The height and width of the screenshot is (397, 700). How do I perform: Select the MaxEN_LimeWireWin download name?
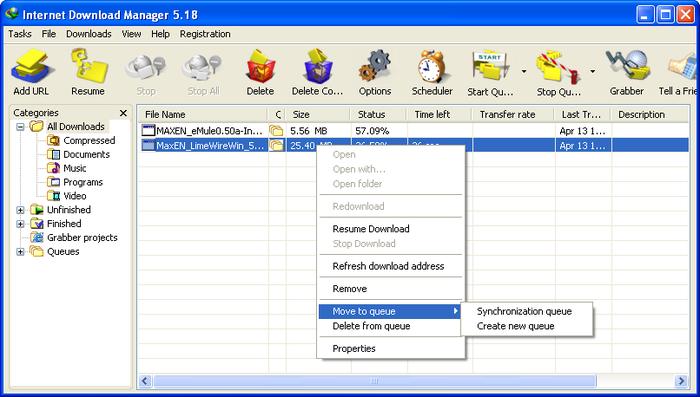210,145
